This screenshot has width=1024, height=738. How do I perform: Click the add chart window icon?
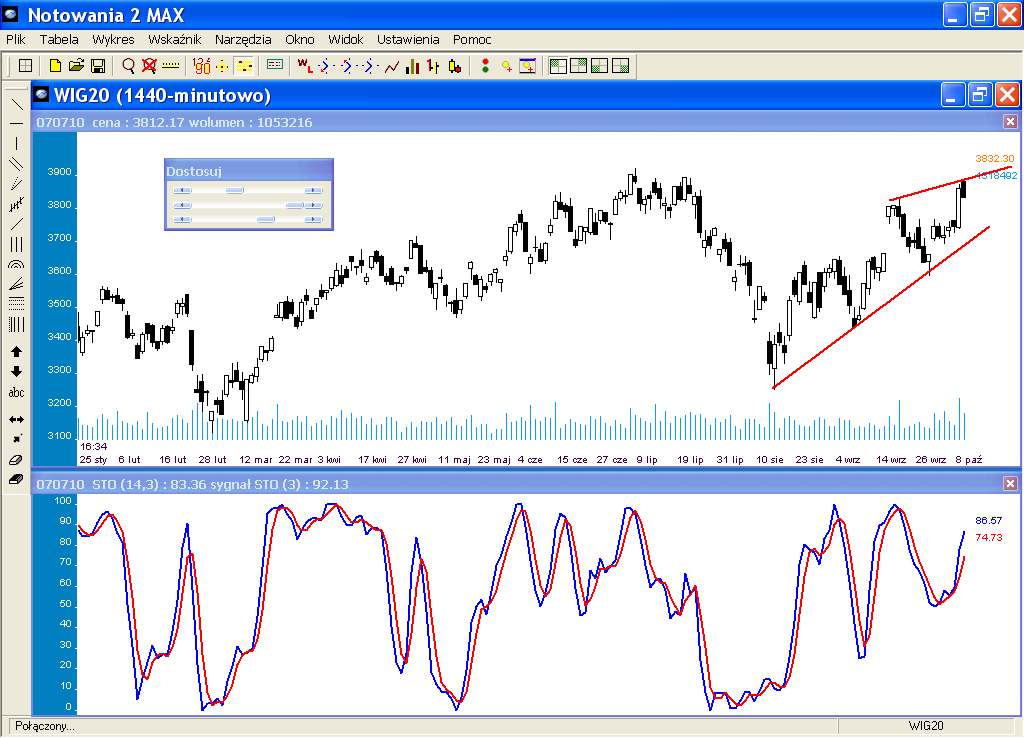528,66
